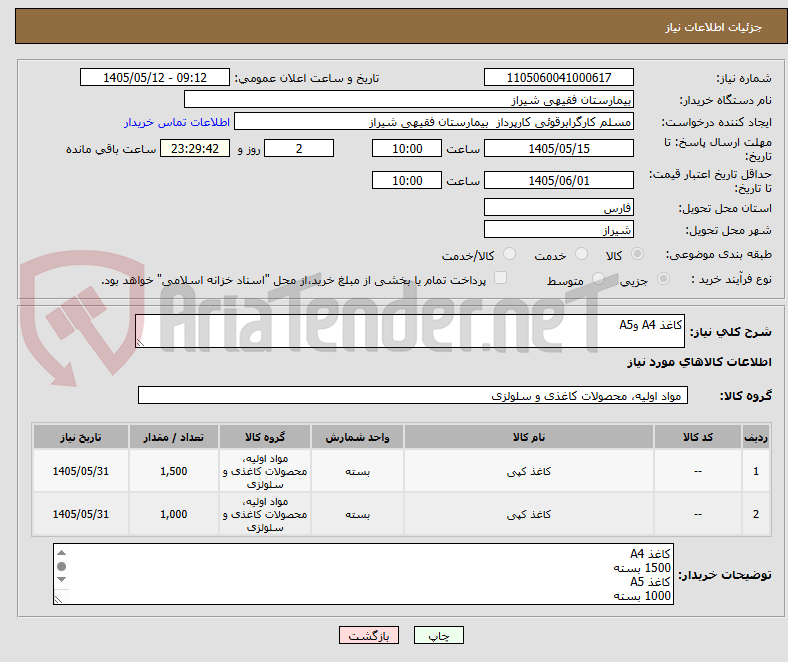Click the delivery province field فارس
Screen dimensions: 788x662
click(559, 207)
